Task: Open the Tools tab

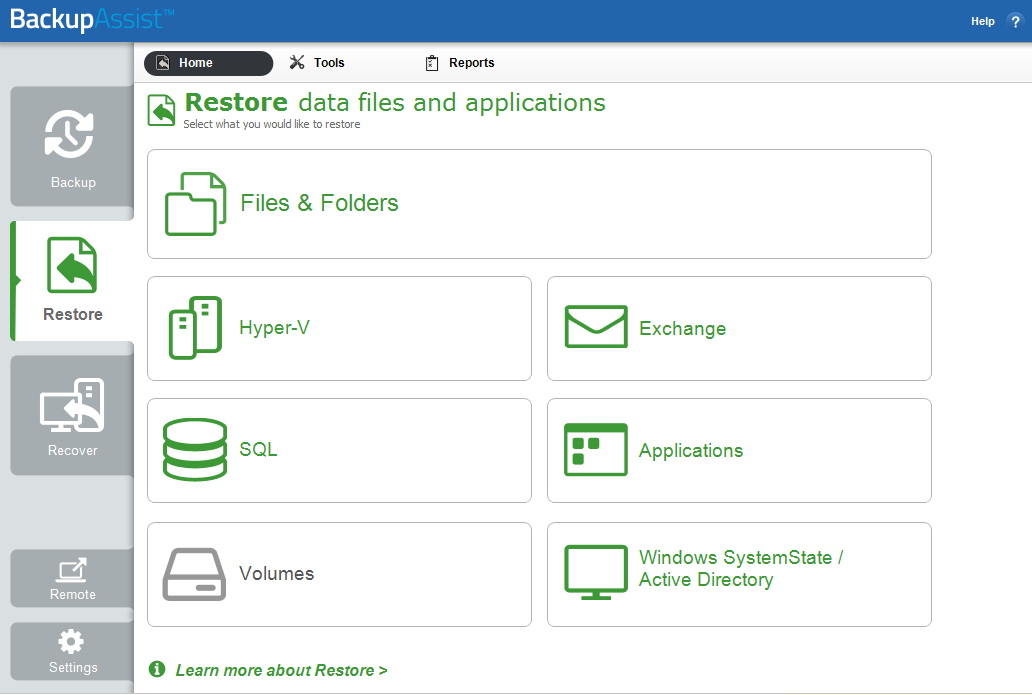Action: [x=317, y=63]
